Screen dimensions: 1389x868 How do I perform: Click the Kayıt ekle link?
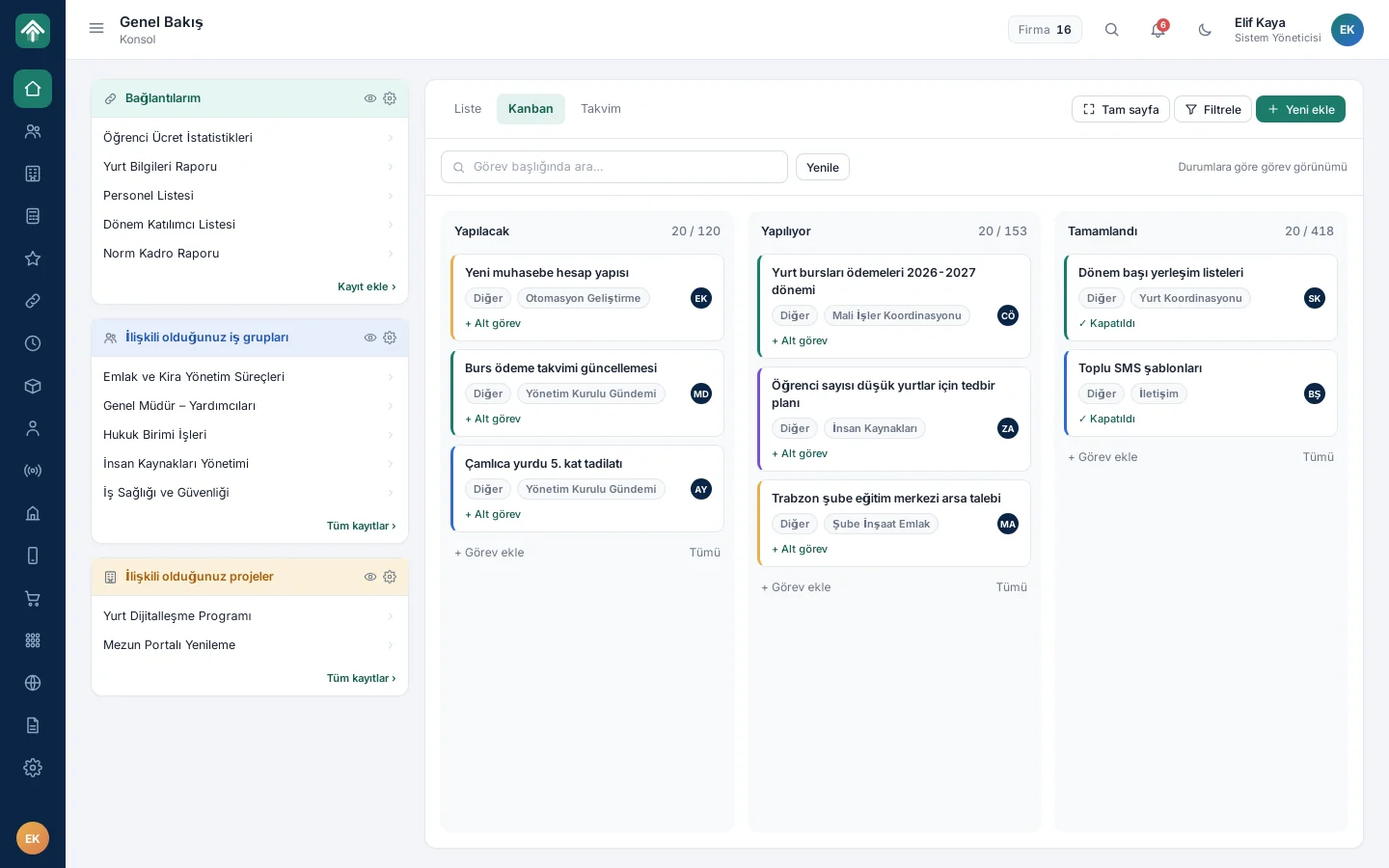coord(367,286)
